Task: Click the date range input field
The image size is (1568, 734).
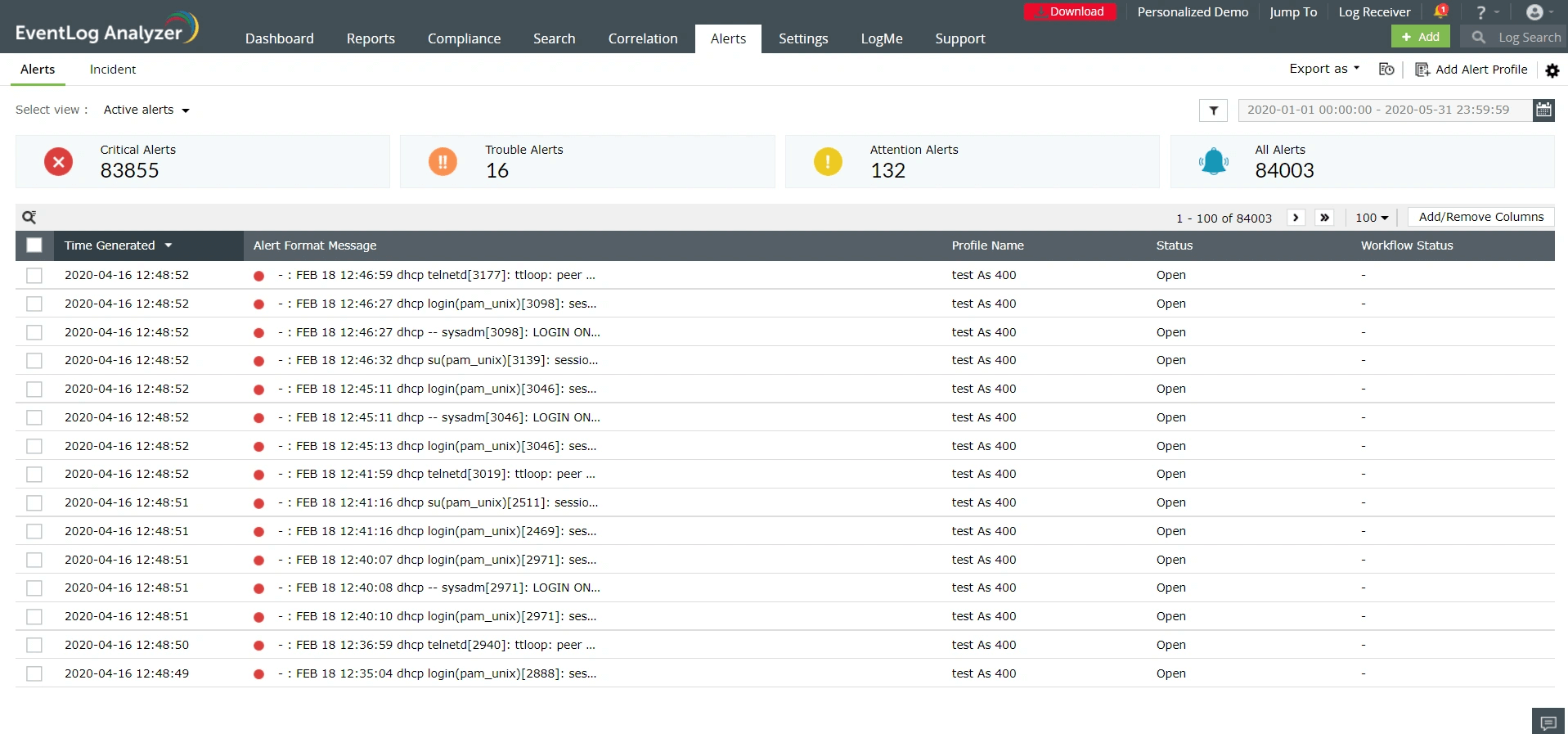Action: click(1385, 110)
